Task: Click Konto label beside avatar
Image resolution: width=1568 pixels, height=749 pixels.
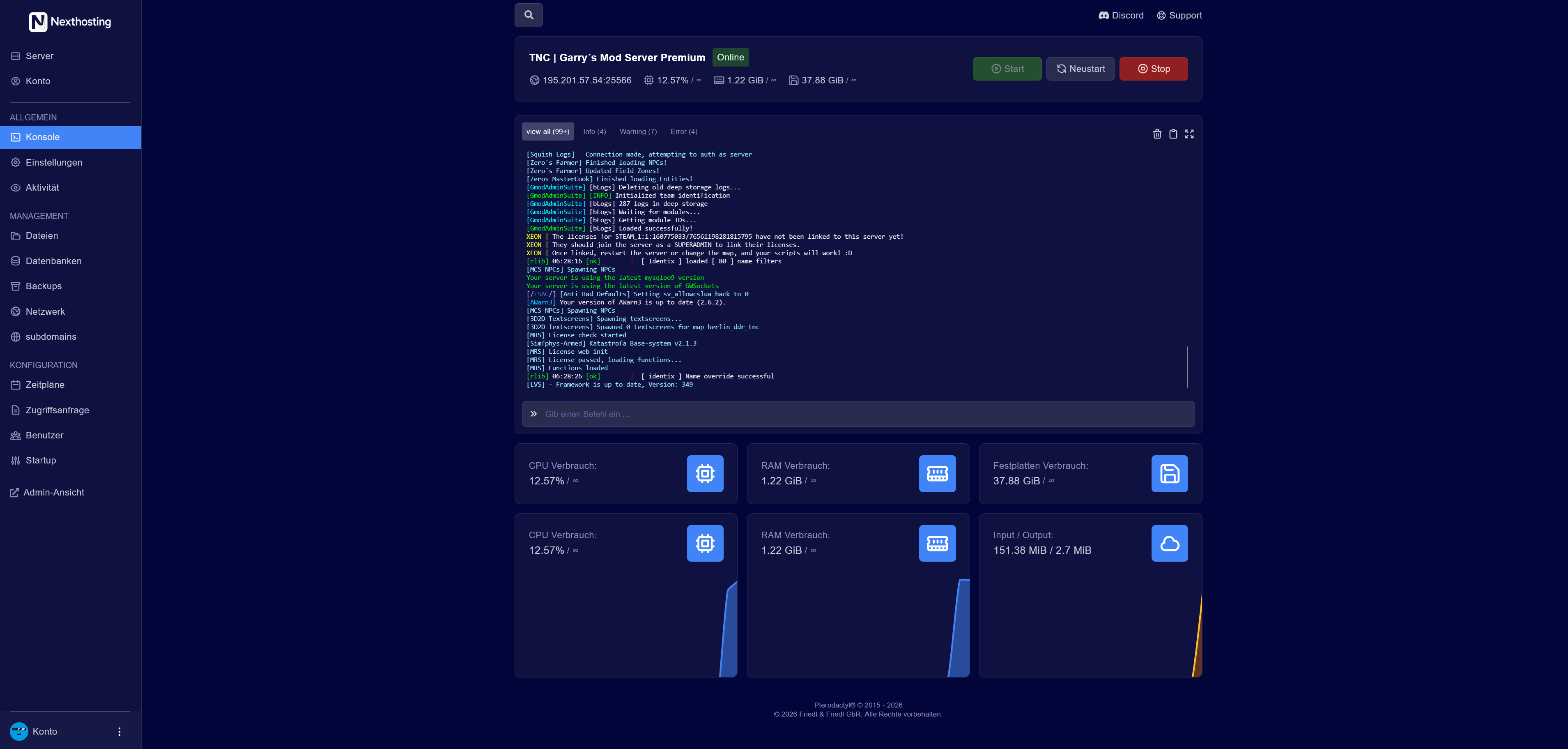Action: (x=44, y=731)
